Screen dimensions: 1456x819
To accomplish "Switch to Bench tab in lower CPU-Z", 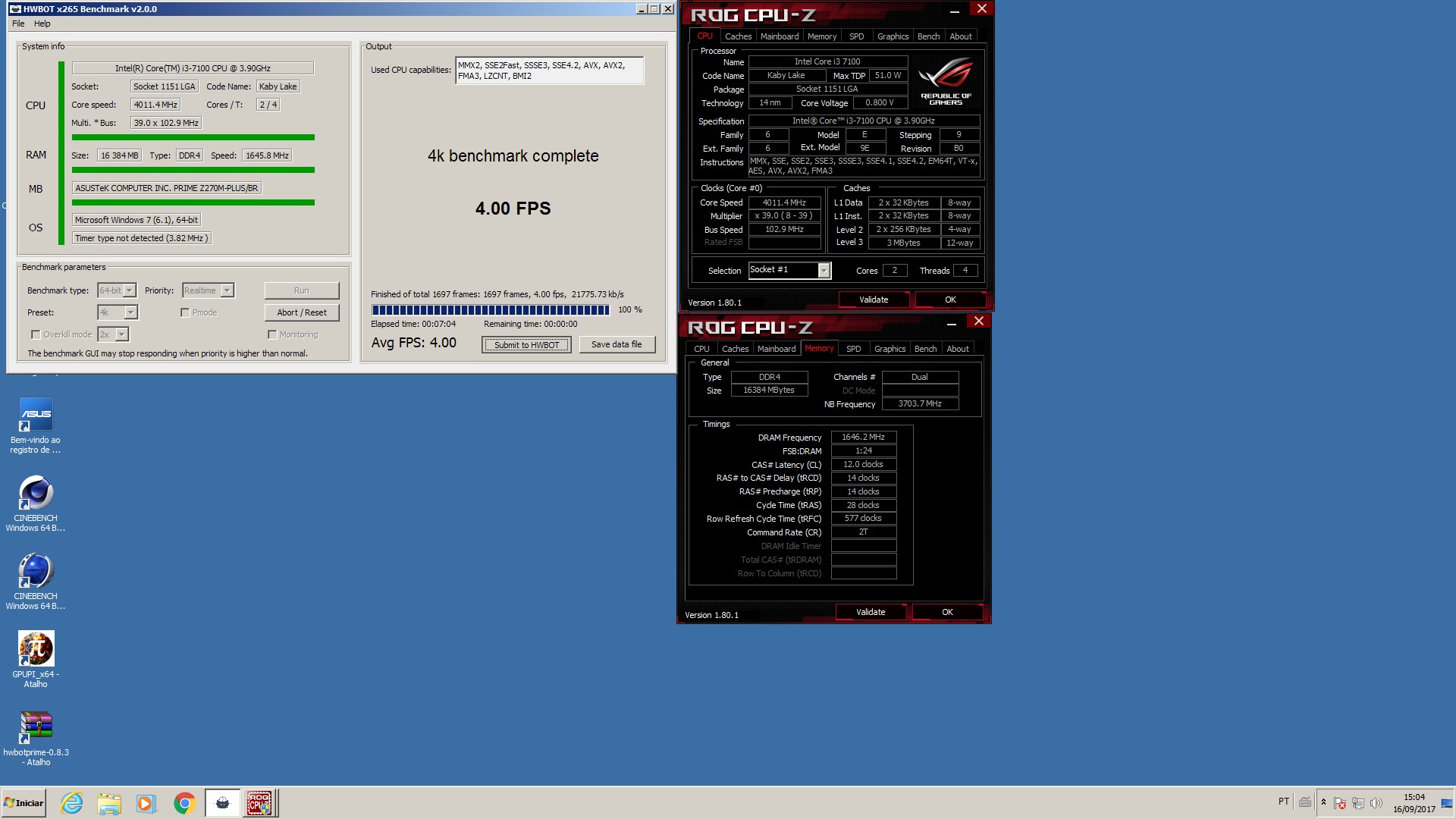I will 925,349.
